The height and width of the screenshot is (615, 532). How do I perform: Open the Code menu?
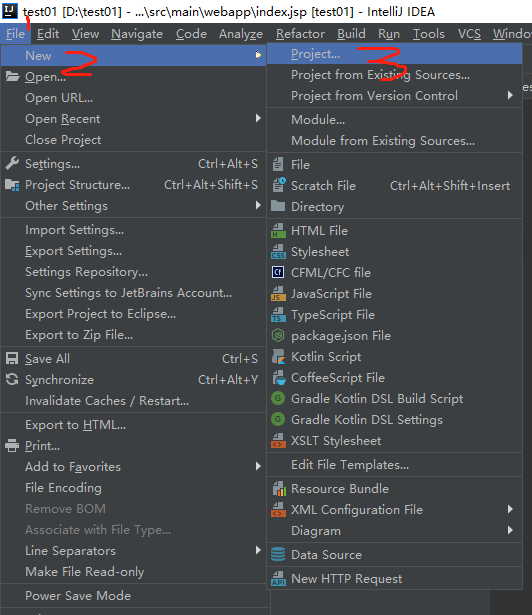pyautogui.click(x=191, y=34)
